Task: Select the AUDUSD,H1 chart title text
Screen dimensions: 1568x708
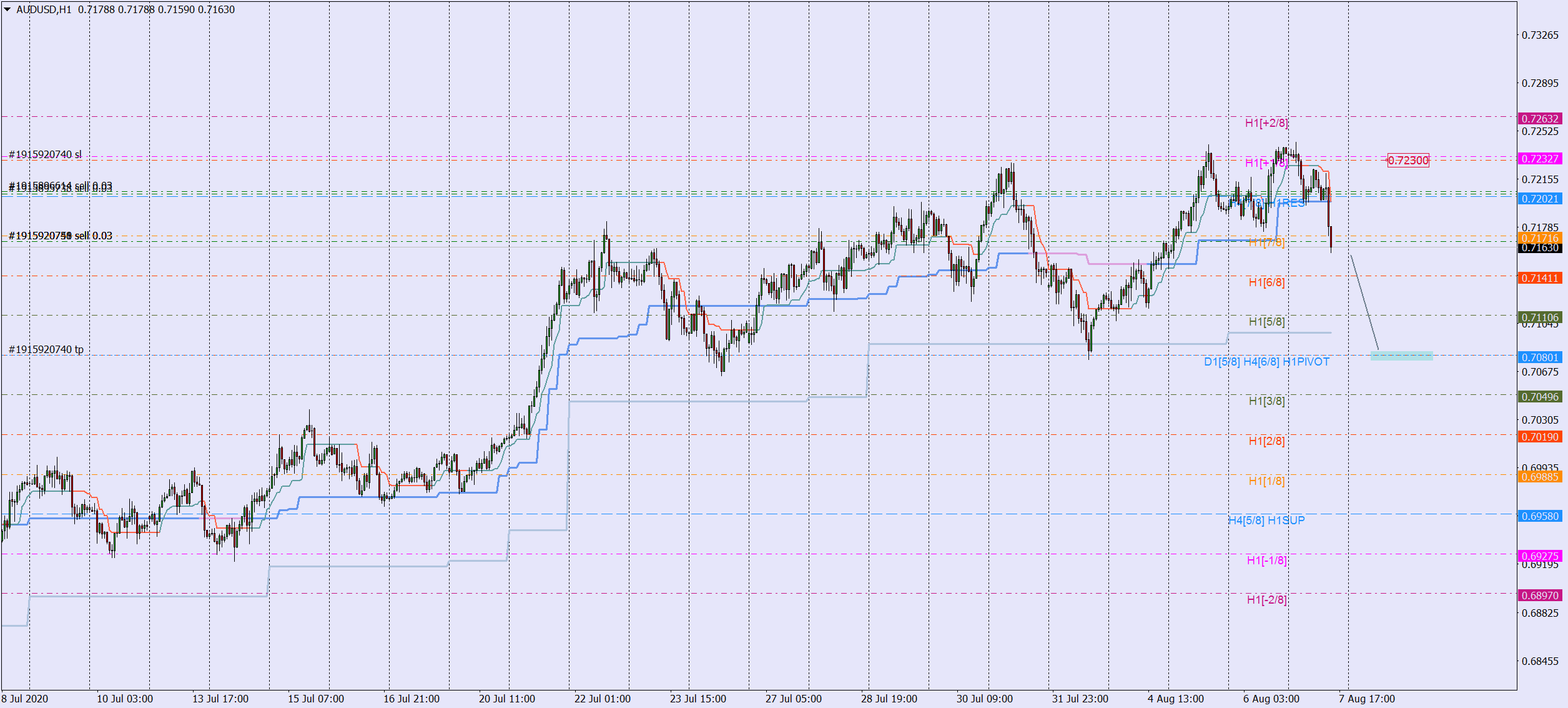Action: point(44,9)
